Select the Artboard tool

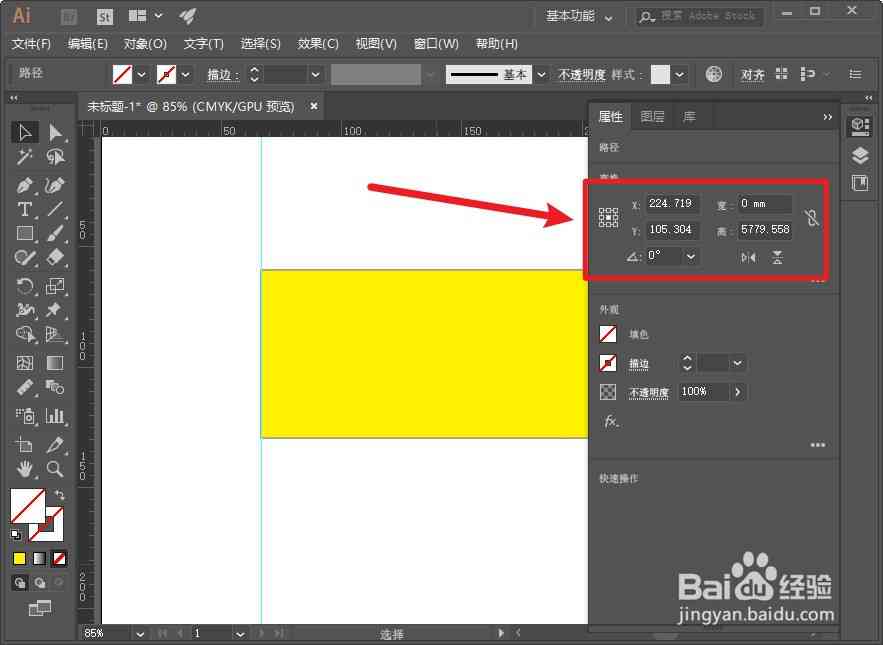coord(25,444)
